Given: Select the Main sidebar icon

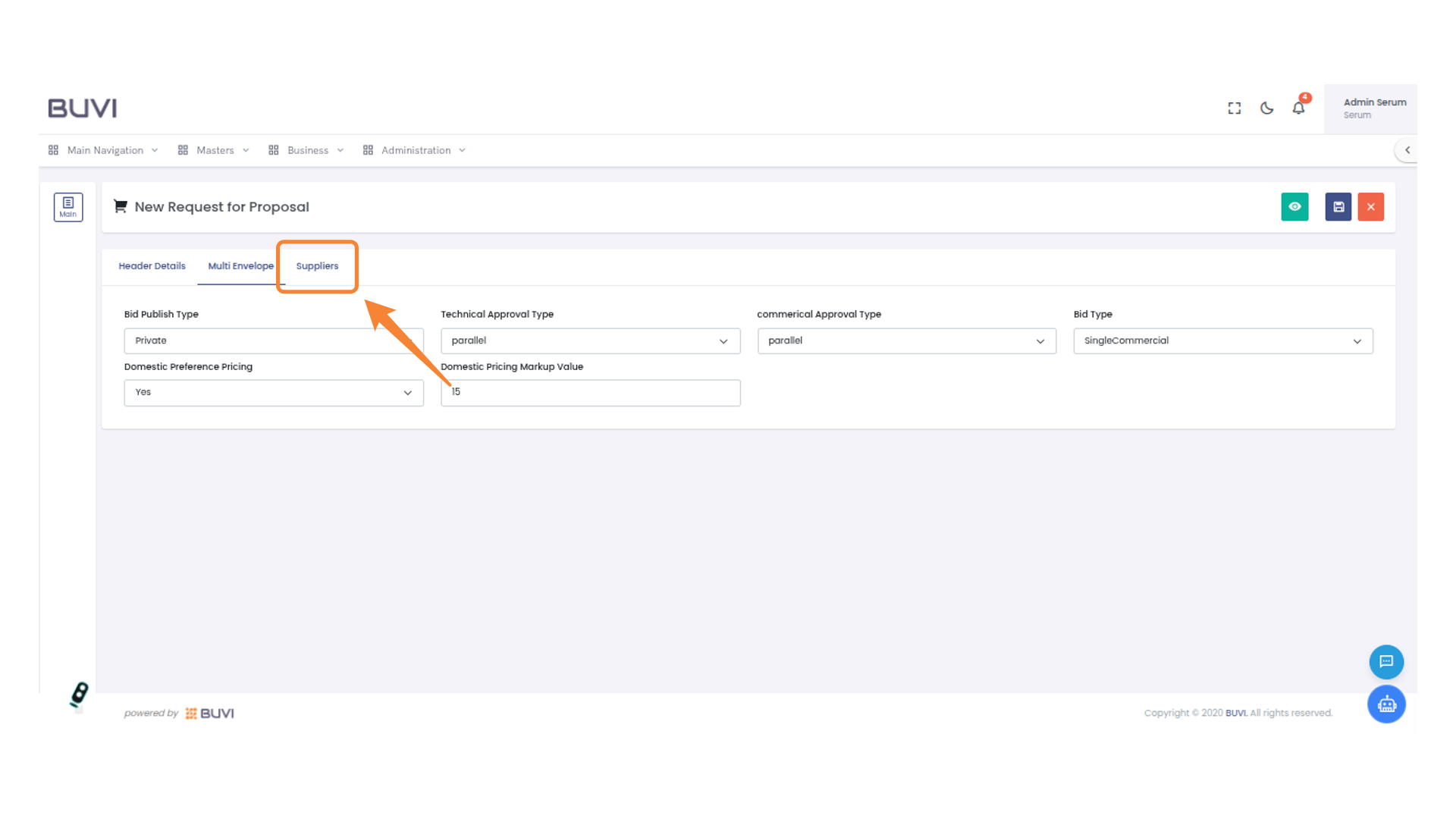Looking at the screenshot, I should click(x=68, y=206).
